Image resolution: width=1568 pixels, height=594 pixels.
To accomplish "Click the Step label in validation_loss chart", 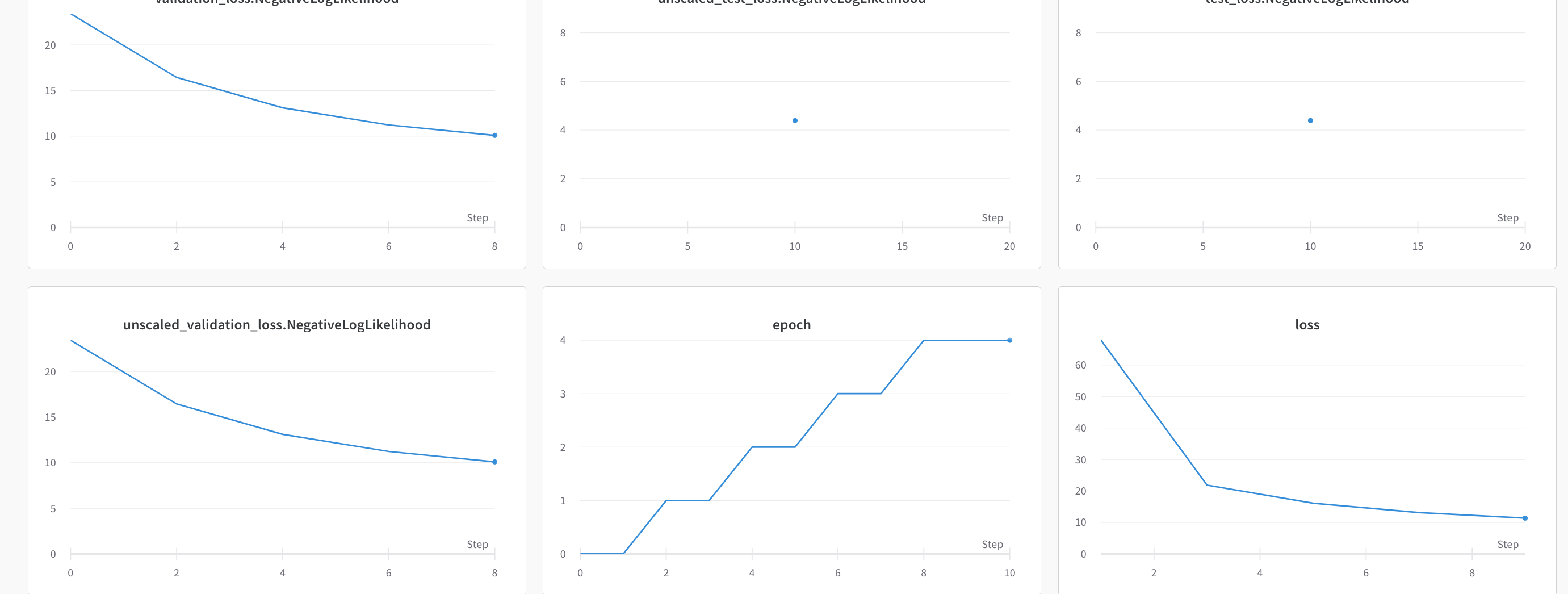I will click(477, 218).
